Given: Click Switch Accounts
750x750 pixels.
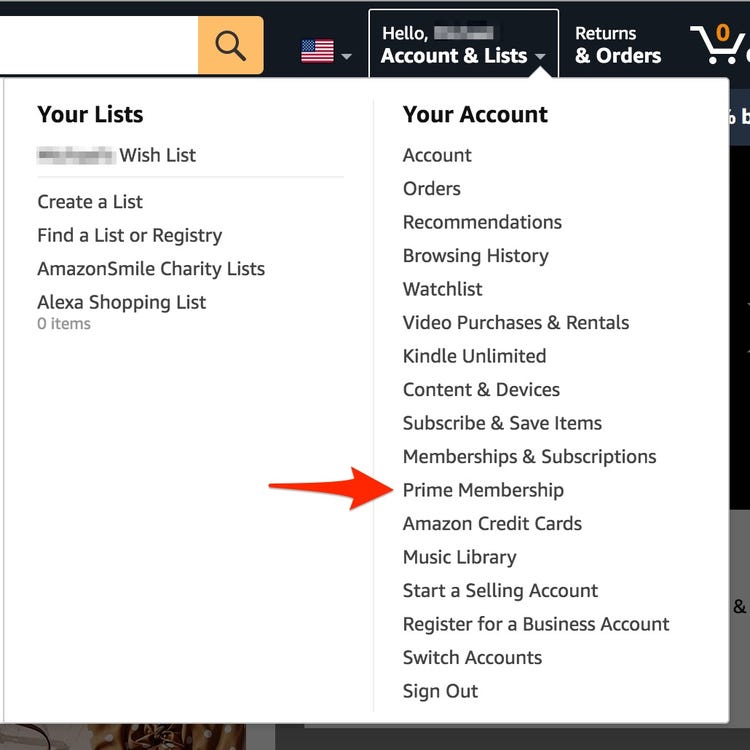Looking at the screenshot, I should click(472, 658).
